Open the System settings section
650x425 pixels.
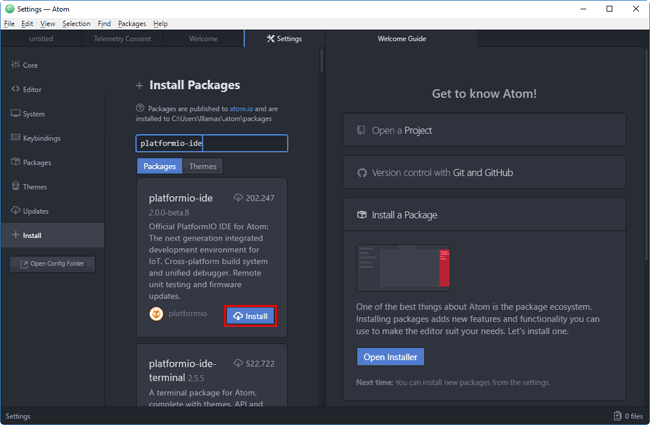pyautogui.click(x=52, y=114)
